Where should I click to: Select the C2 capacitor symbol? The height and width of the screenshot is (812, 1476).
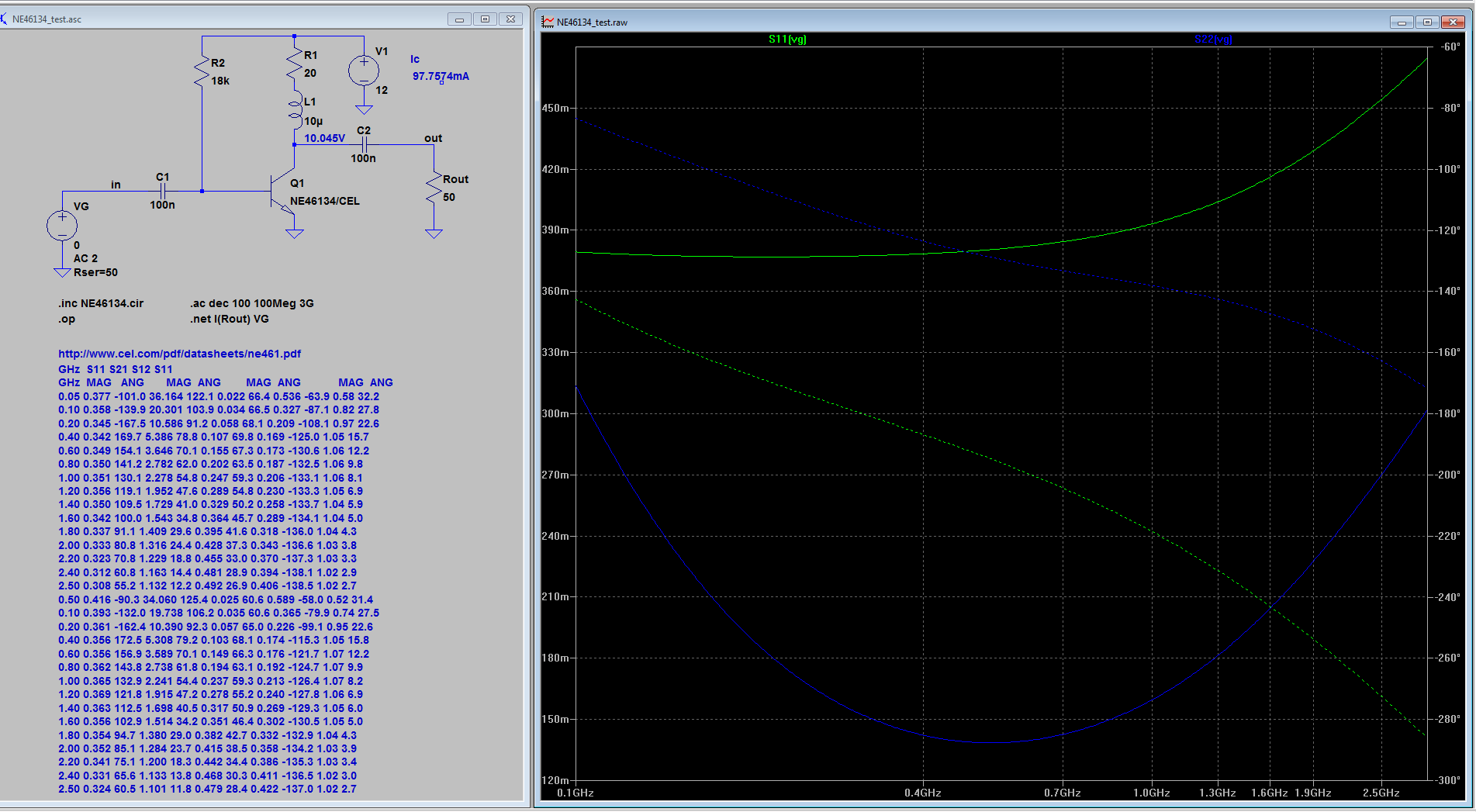(x=365, y=144)
